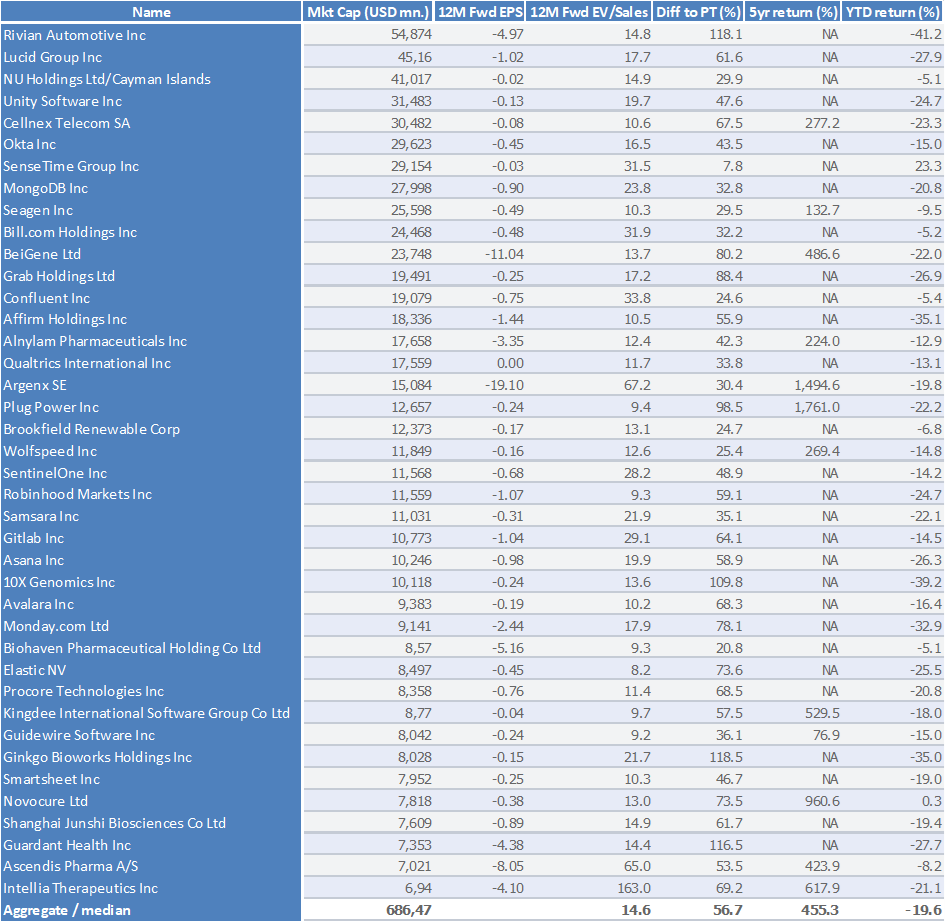The width and height of the screenshot is (945, 922).
Task: Select the Novocure Ltd name cell
Action: click(46, 801)
